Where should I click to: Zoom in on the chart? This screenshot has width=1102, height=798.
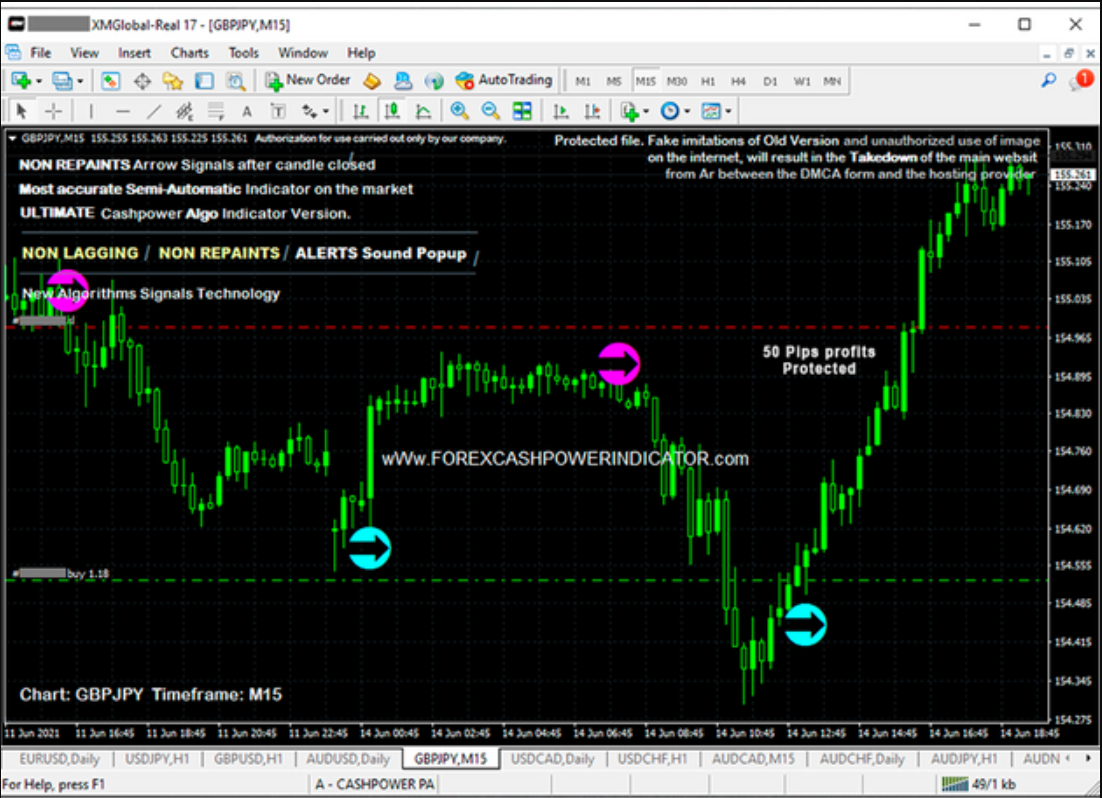click(x=460, y=111)
